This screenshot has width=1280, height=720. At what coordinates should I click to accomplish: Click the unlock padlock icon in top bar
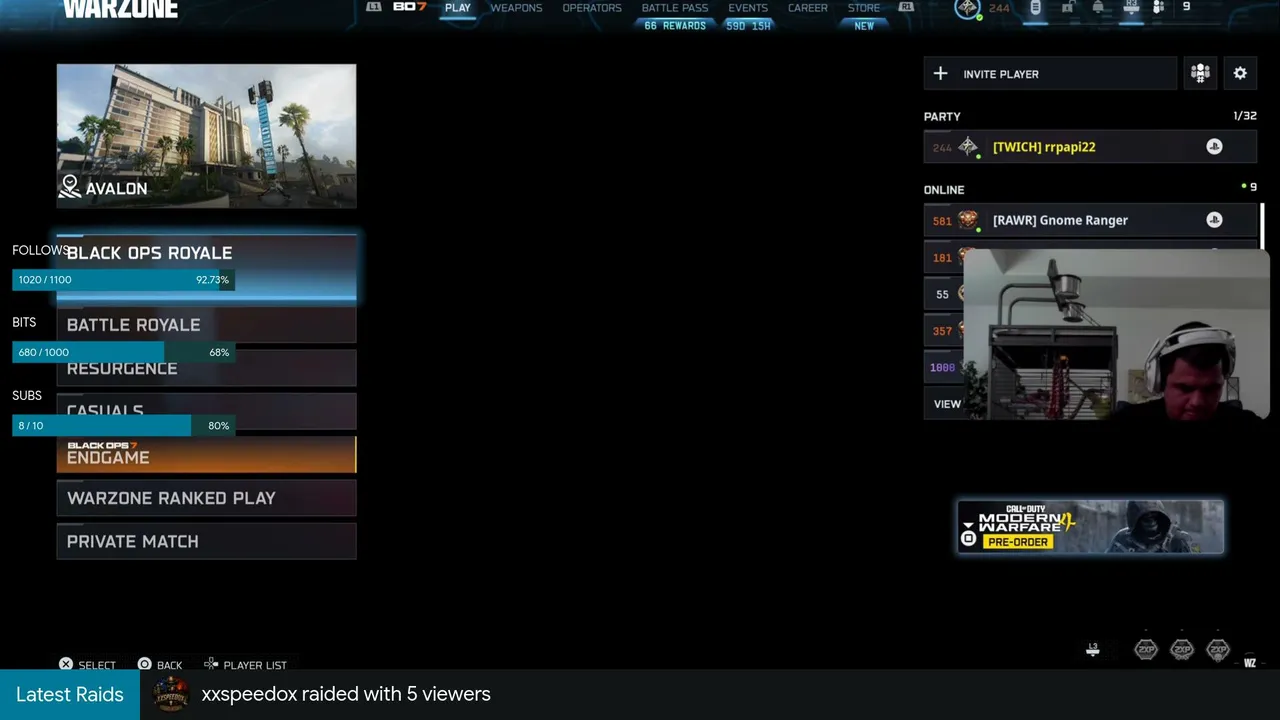point(1068,7)
